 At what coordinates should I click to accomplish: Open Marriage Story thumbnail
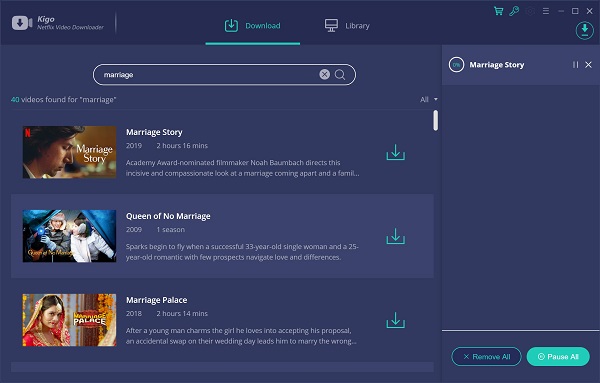click(x=69, y=152)
